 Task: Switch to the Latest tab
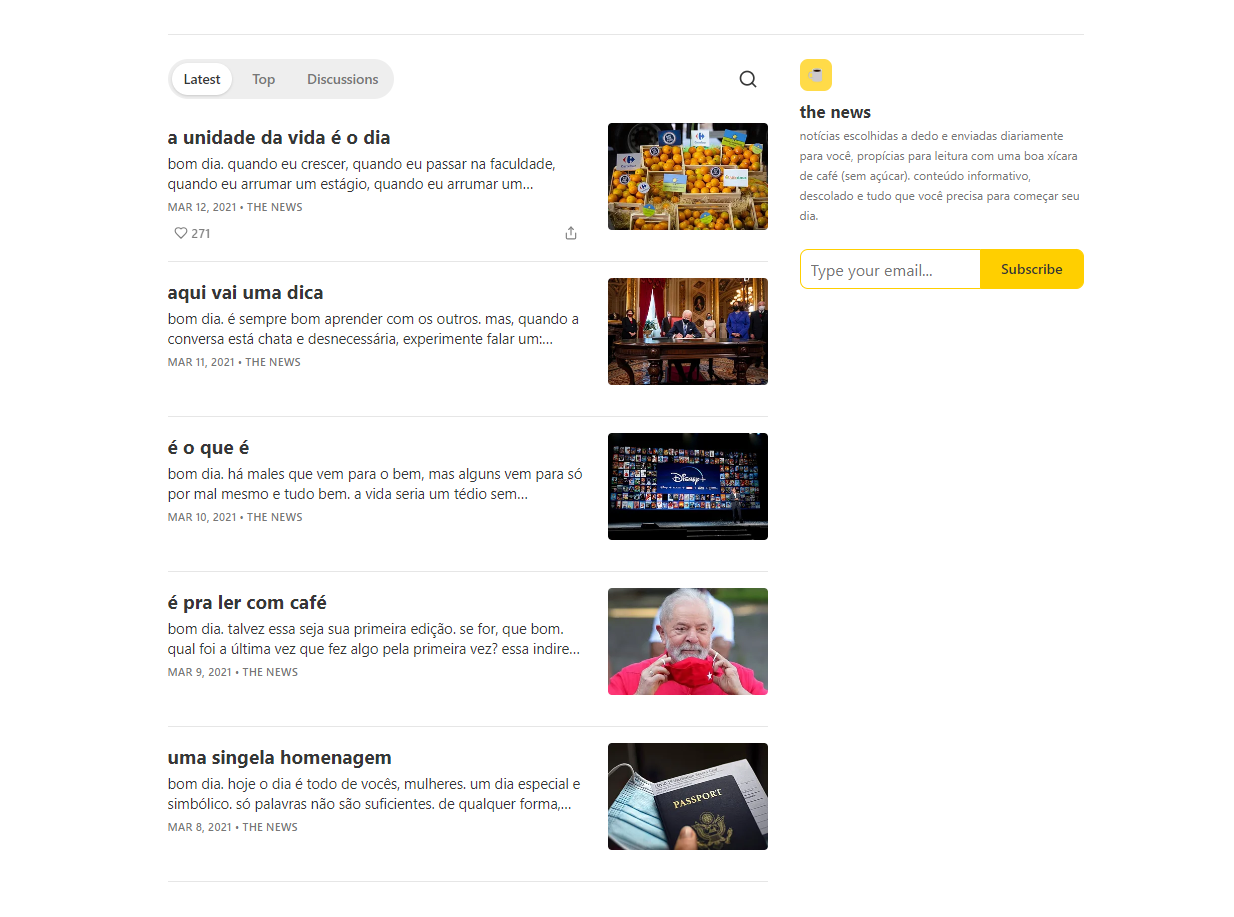pos(202,79)
